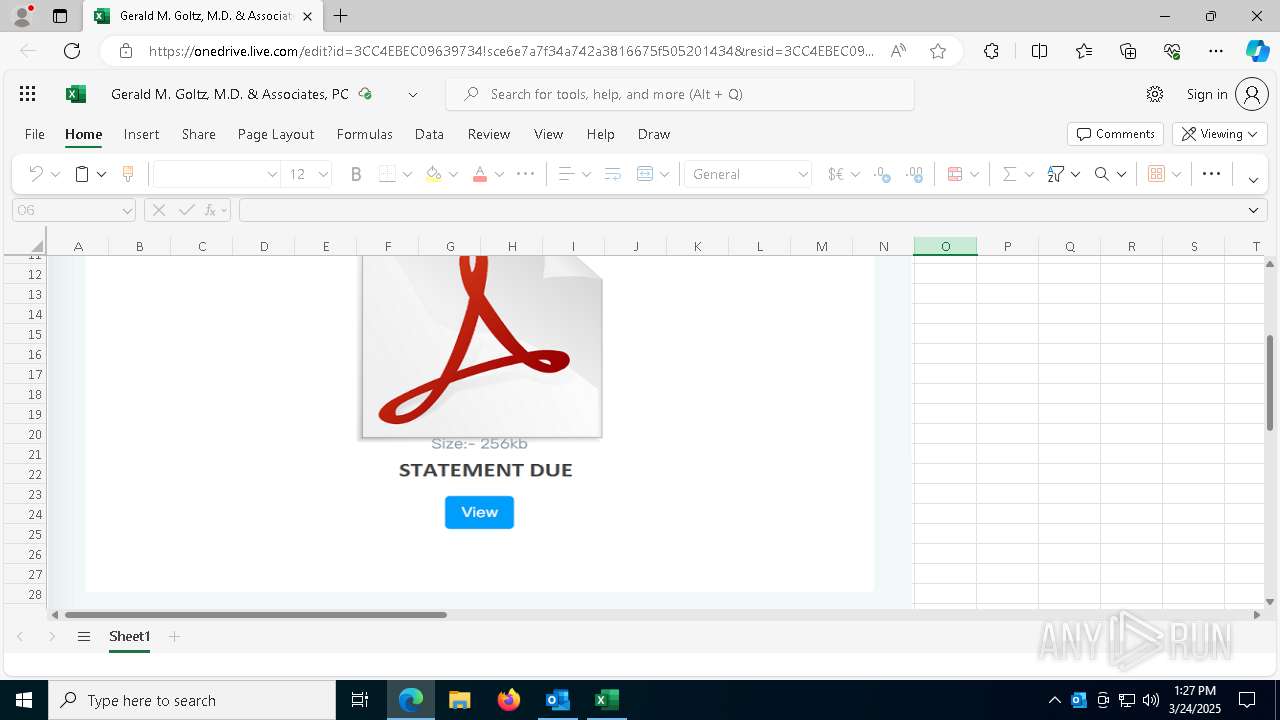
Task: Toggle Edge split screen
Action: tap(1039, 51)
